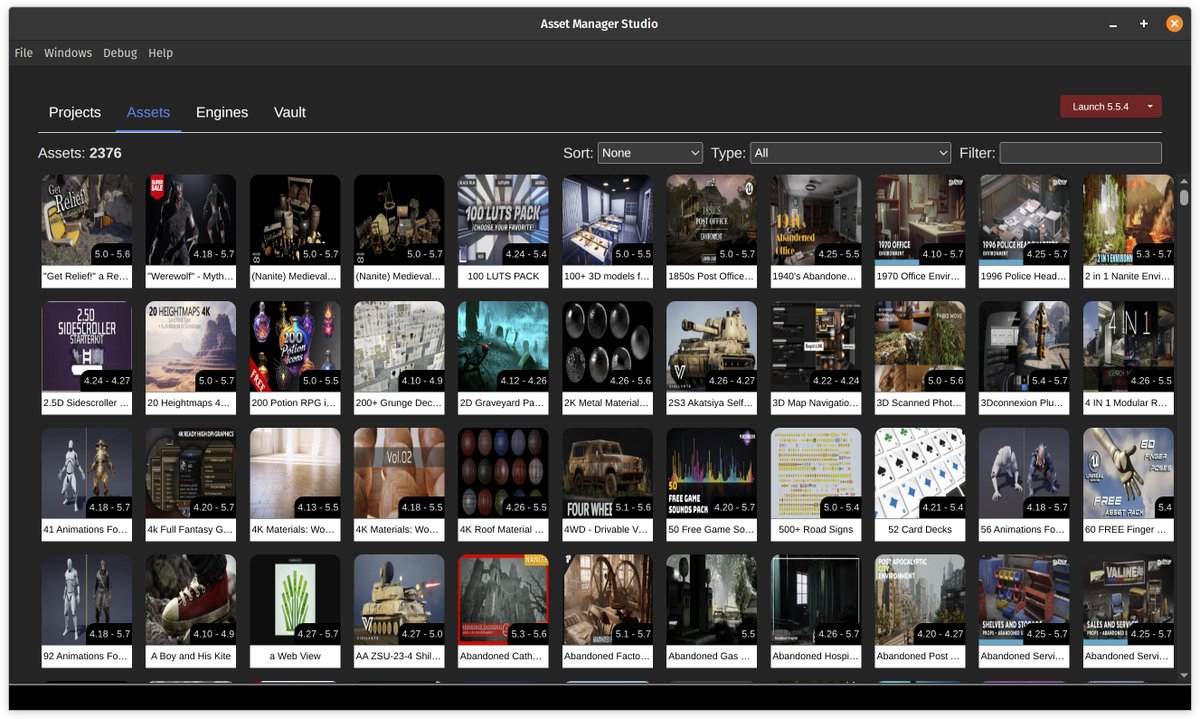Focus the Filter text field
The height and width of the screenshot is (719, 1200).
(1081, 153)
